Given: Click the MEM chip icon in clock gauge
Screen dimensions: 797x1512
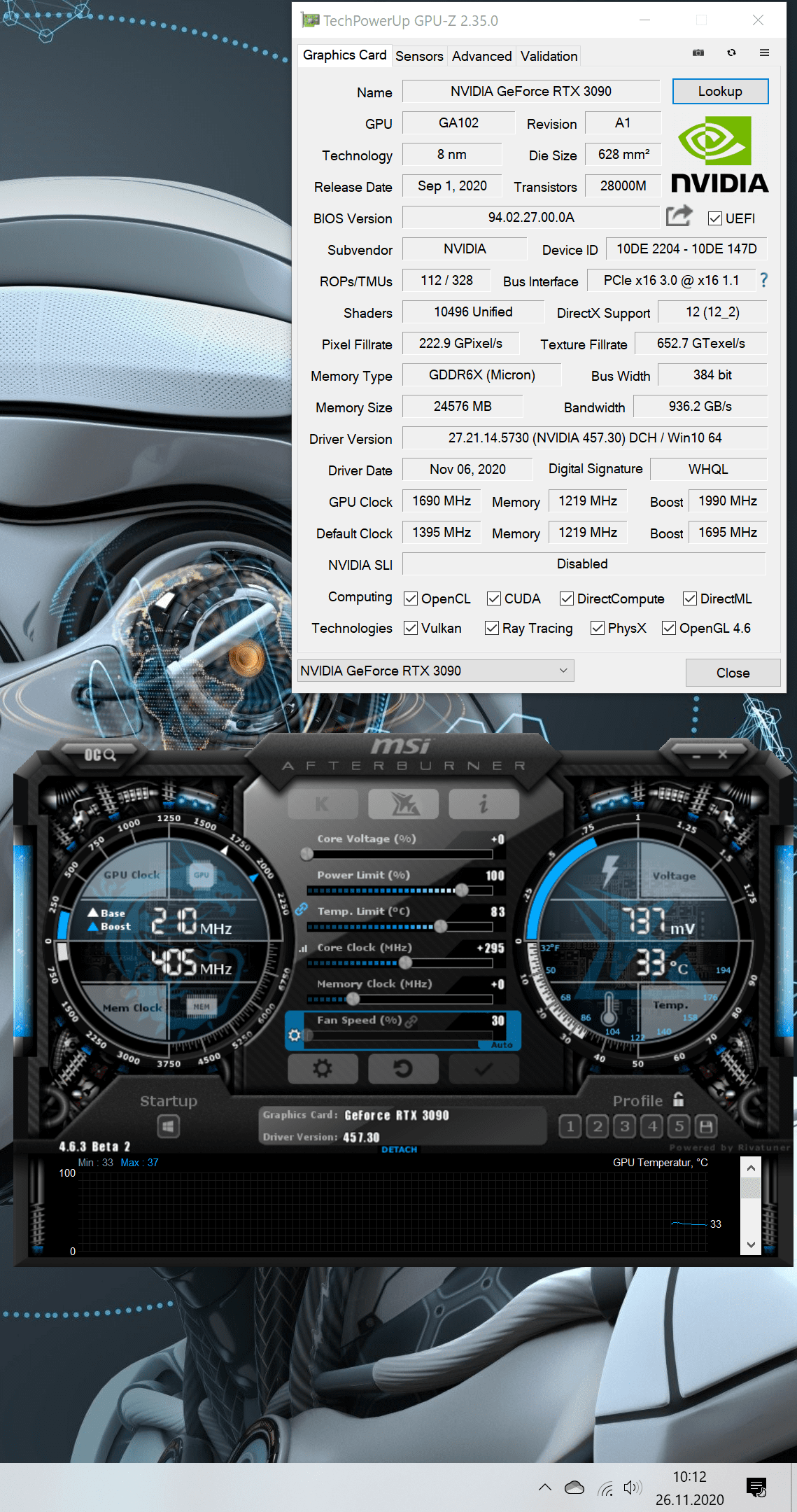Looking at the screenshot, I should (x=202, y=1006).
